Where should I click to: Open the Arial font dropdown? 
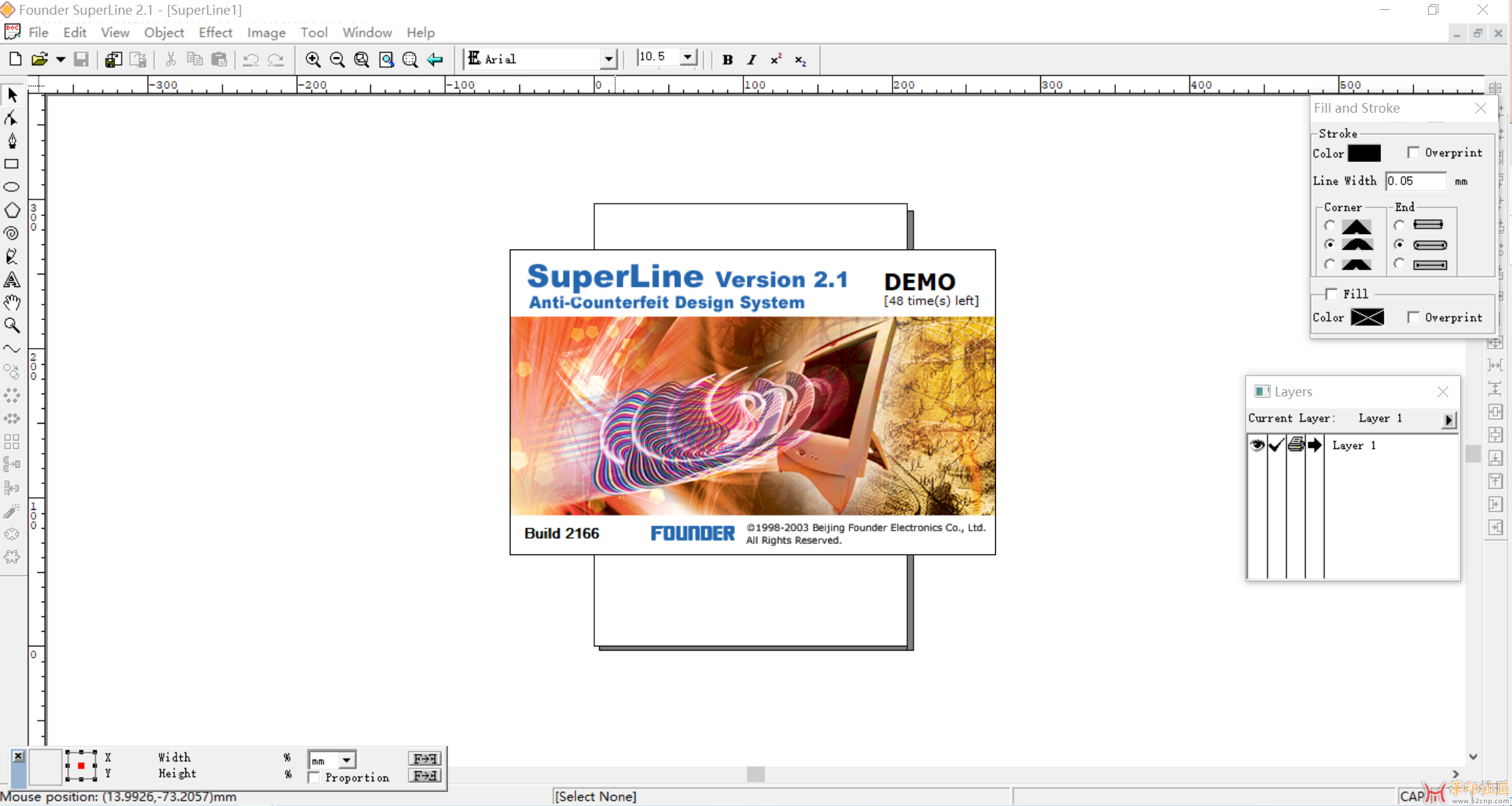coord(608,60)
